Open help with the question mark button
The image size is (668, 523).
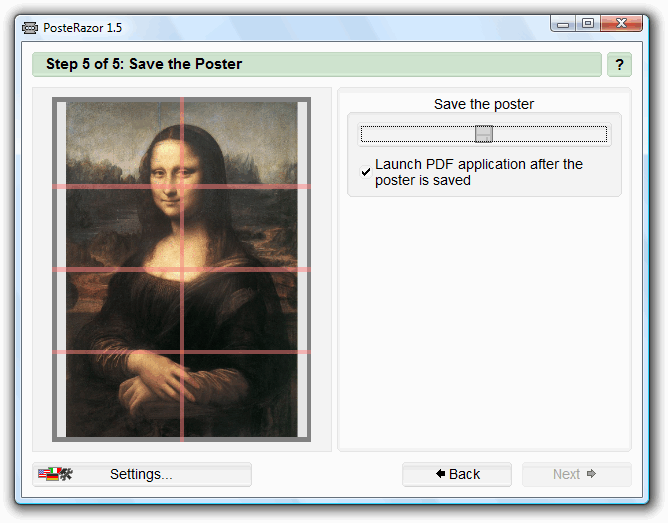pyautogui.click(x=619, y=65)
